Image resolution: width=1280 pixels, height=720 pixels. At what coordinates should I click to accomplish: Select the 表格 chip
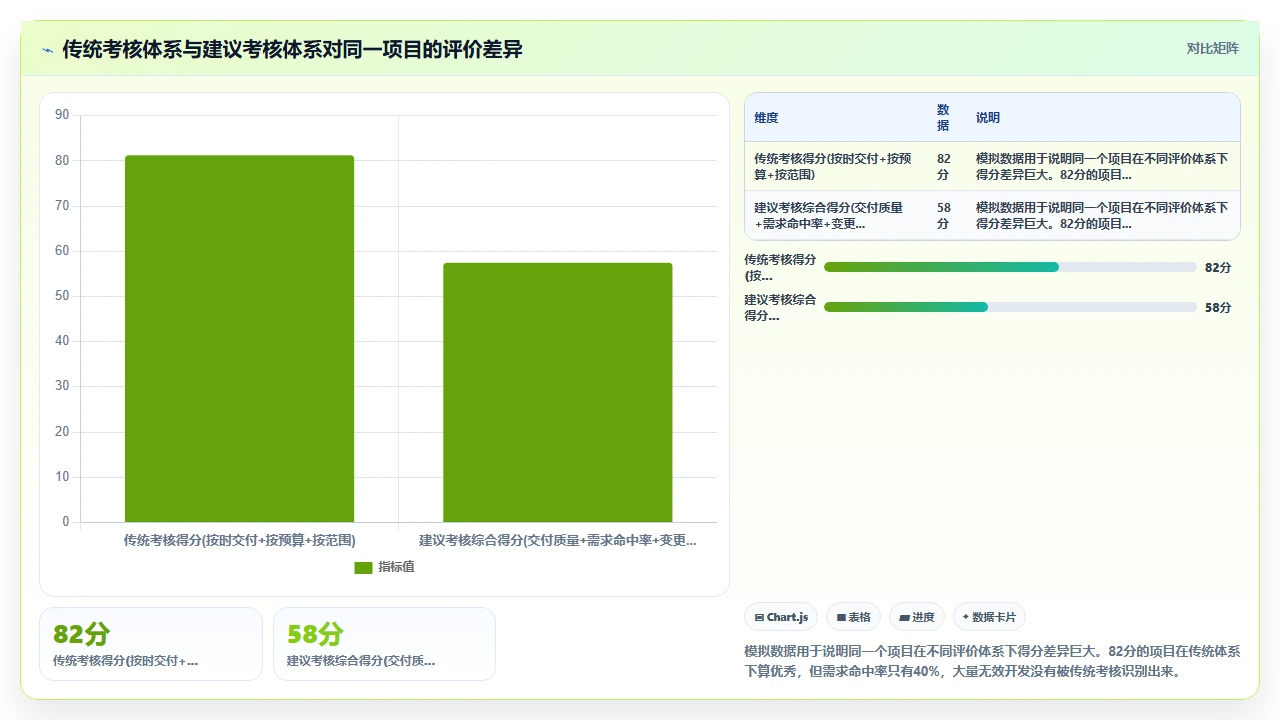853,617
